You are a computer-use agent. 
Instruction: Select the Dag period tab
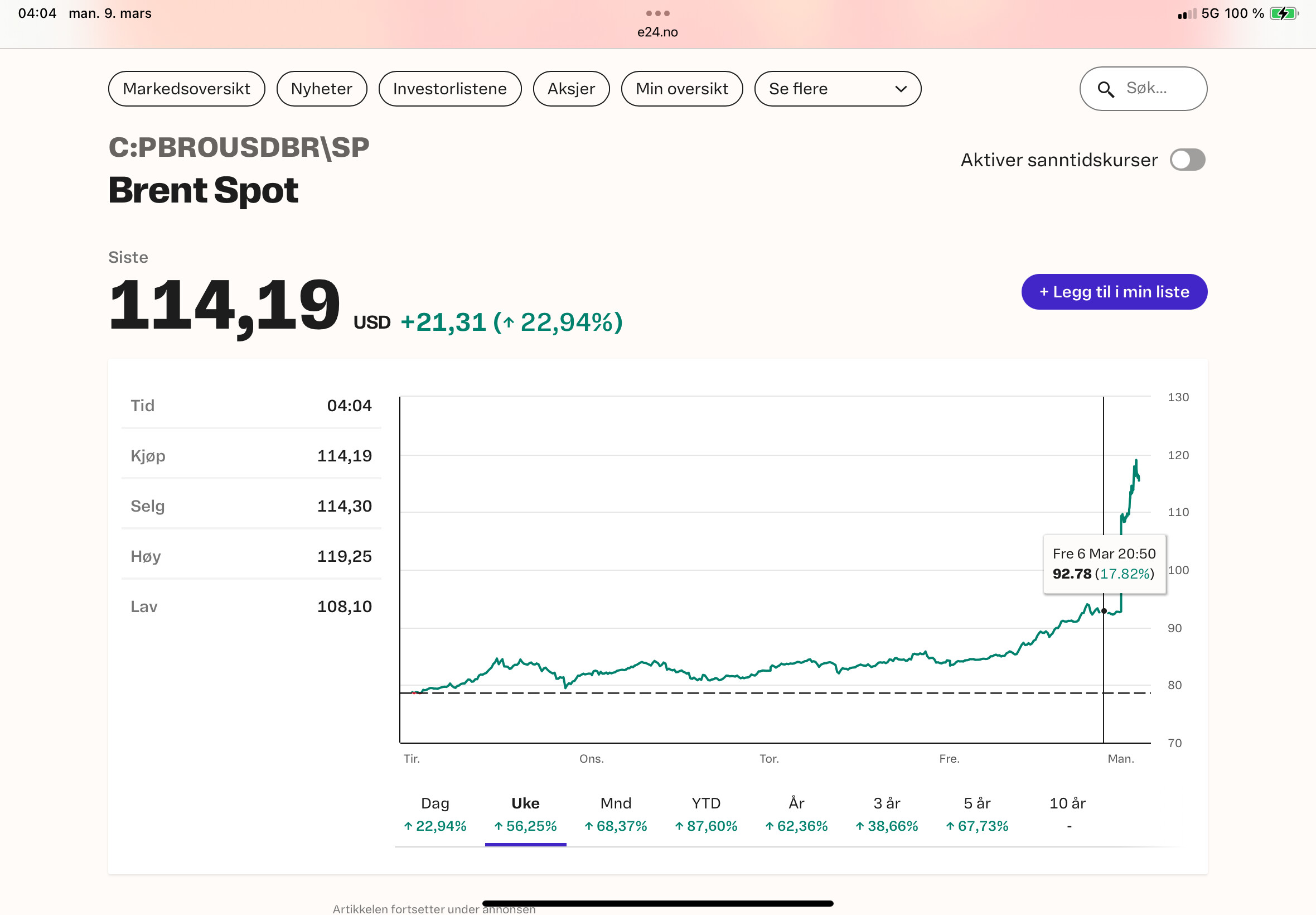pos(435,814)
